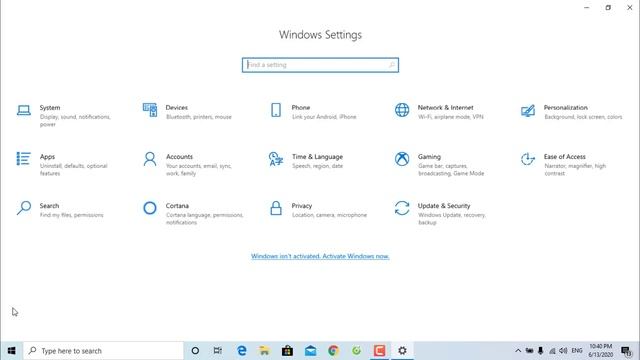This screenshot has width=640, height=360.
Task: Open Cortana settings
Action: point(193,213)
